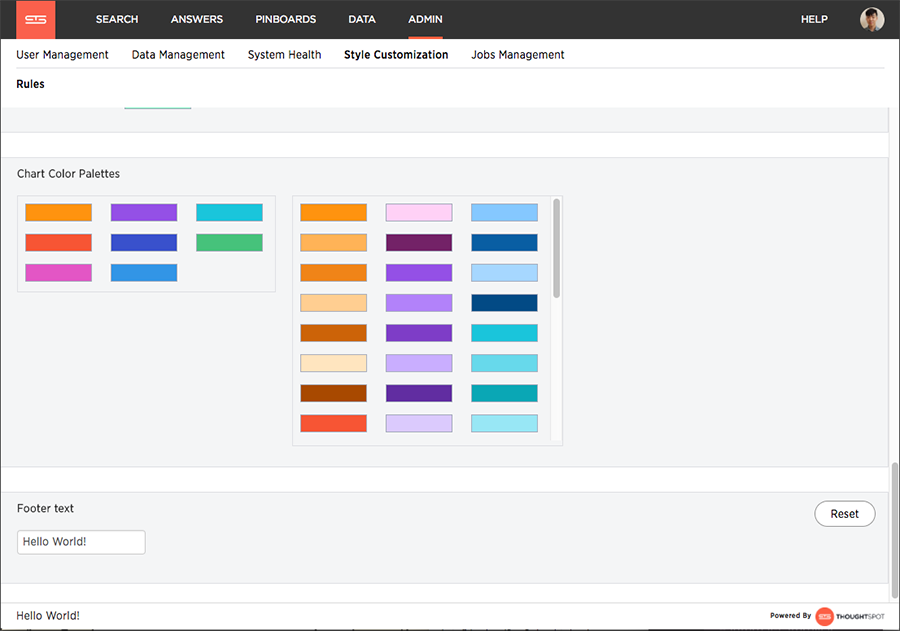Open the System Health tab

(x=284, y=55)
